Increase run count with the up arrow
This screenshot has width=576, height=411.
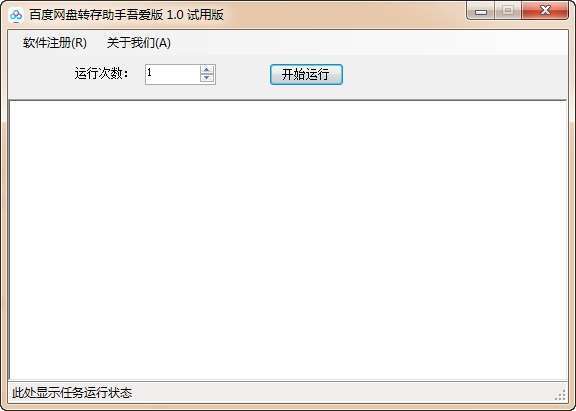click(207, 69)
